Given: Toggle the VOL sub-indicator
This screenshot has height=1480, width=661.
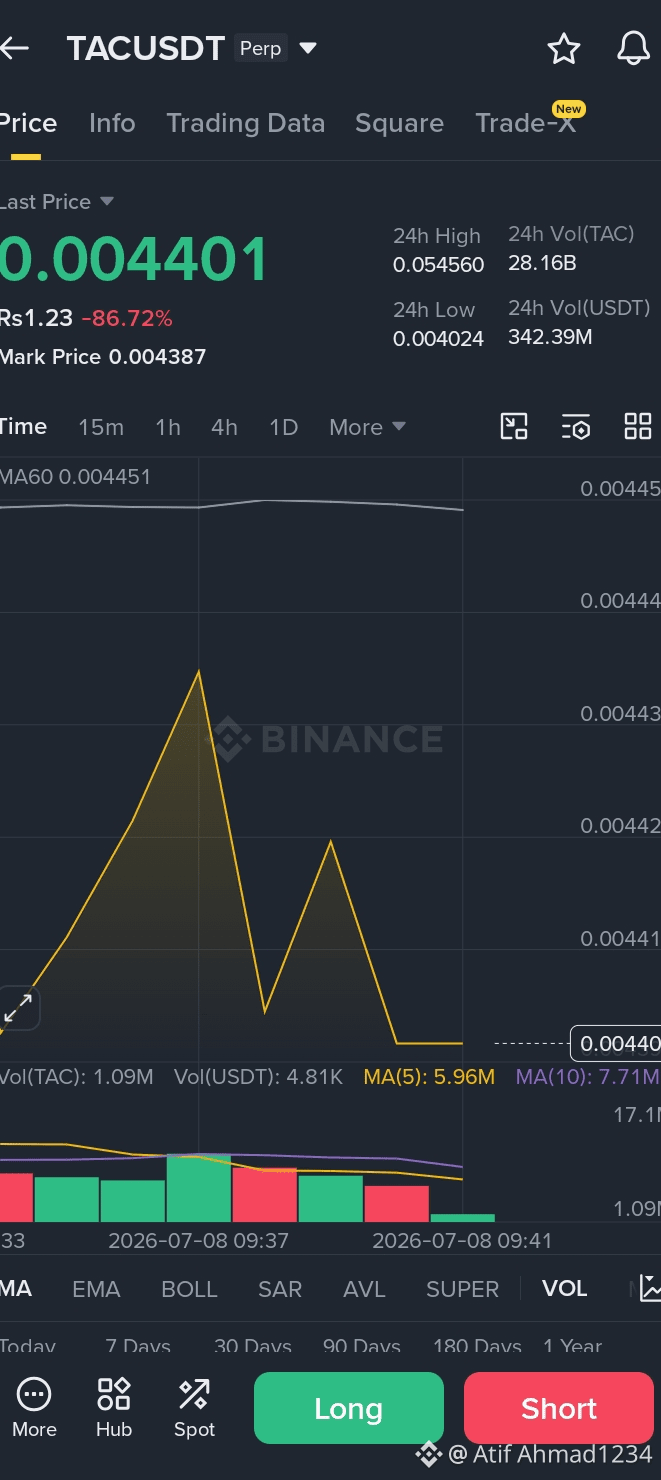Looking at the screenshot, I should point(564,1289).
